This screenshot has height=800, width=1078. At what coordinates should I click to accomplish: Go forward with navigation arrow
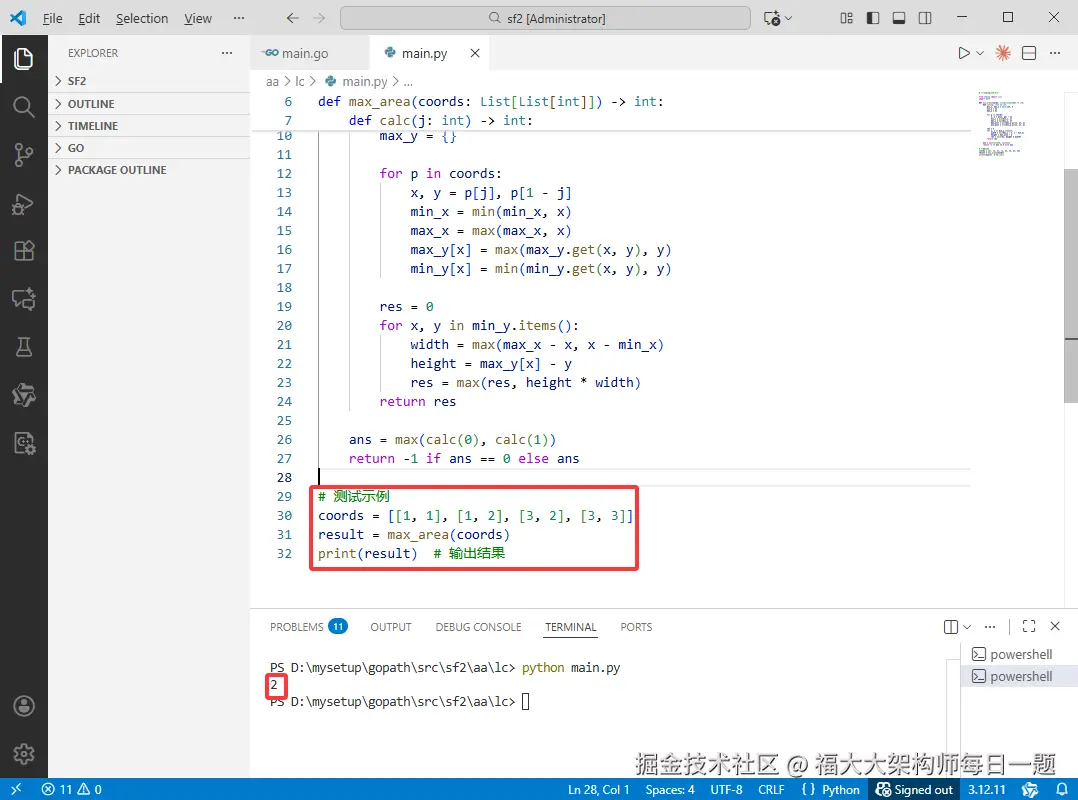(319, 18)
